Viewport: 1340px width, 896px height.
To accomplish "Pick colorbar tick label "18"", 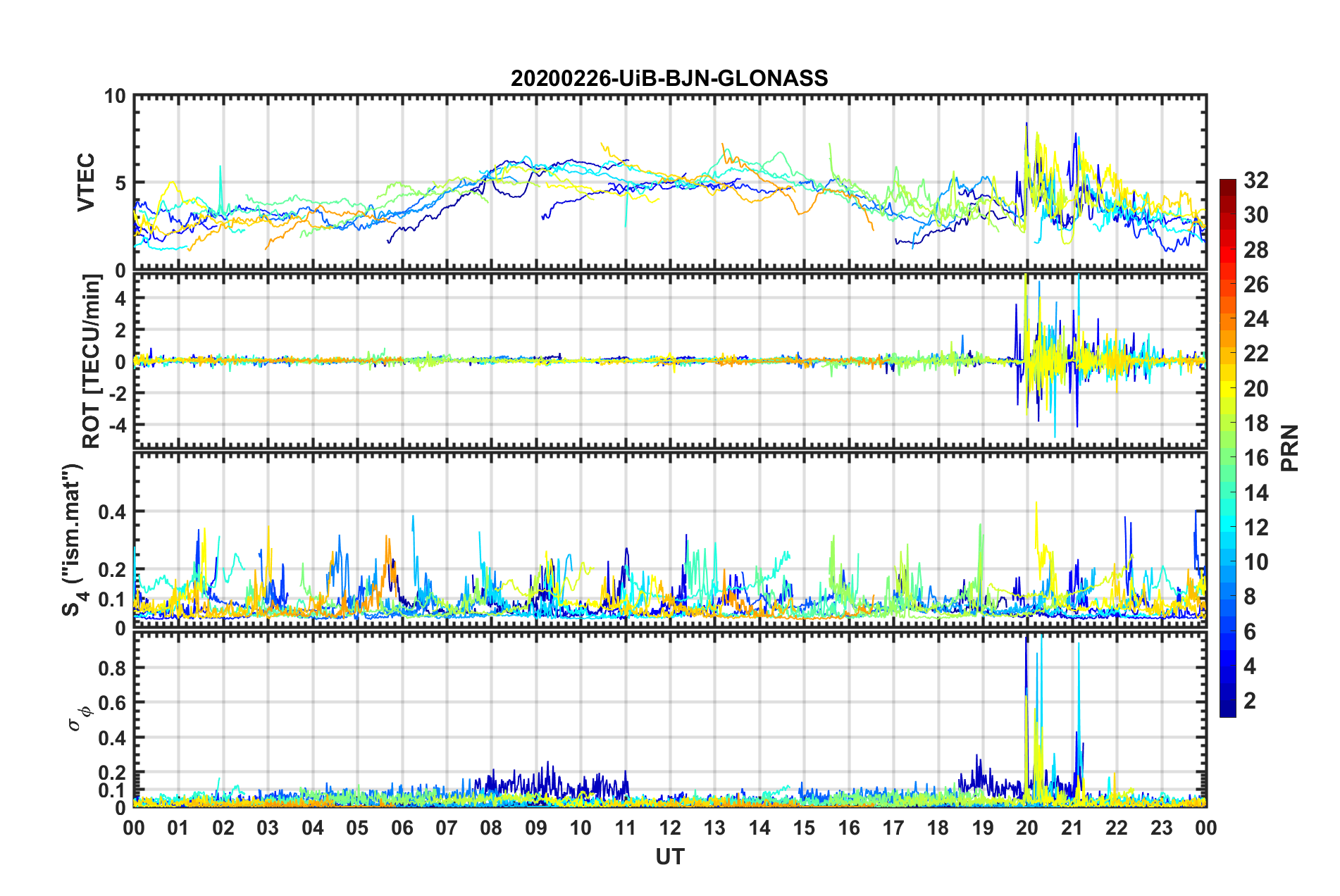I will point(1256,423).
